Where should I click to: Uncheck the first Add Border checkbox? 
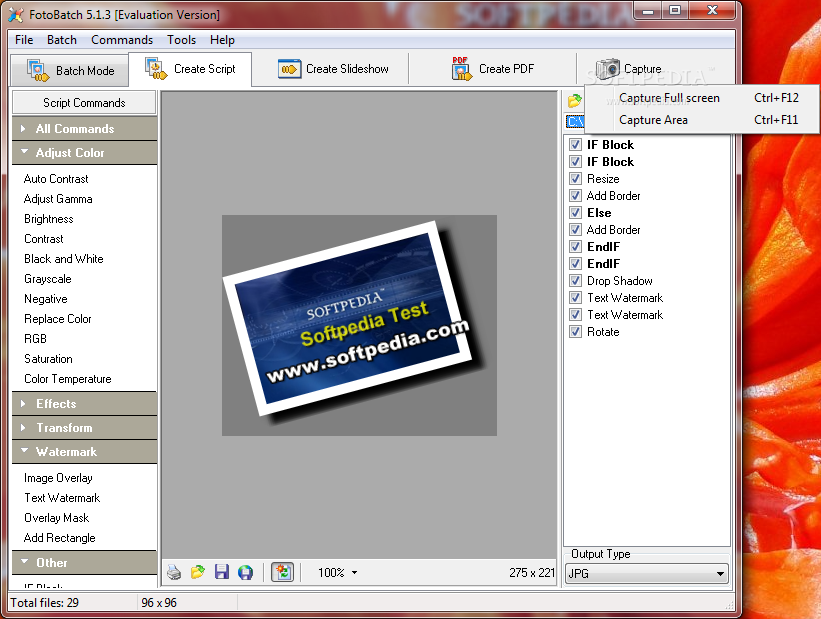click(575, 195)
